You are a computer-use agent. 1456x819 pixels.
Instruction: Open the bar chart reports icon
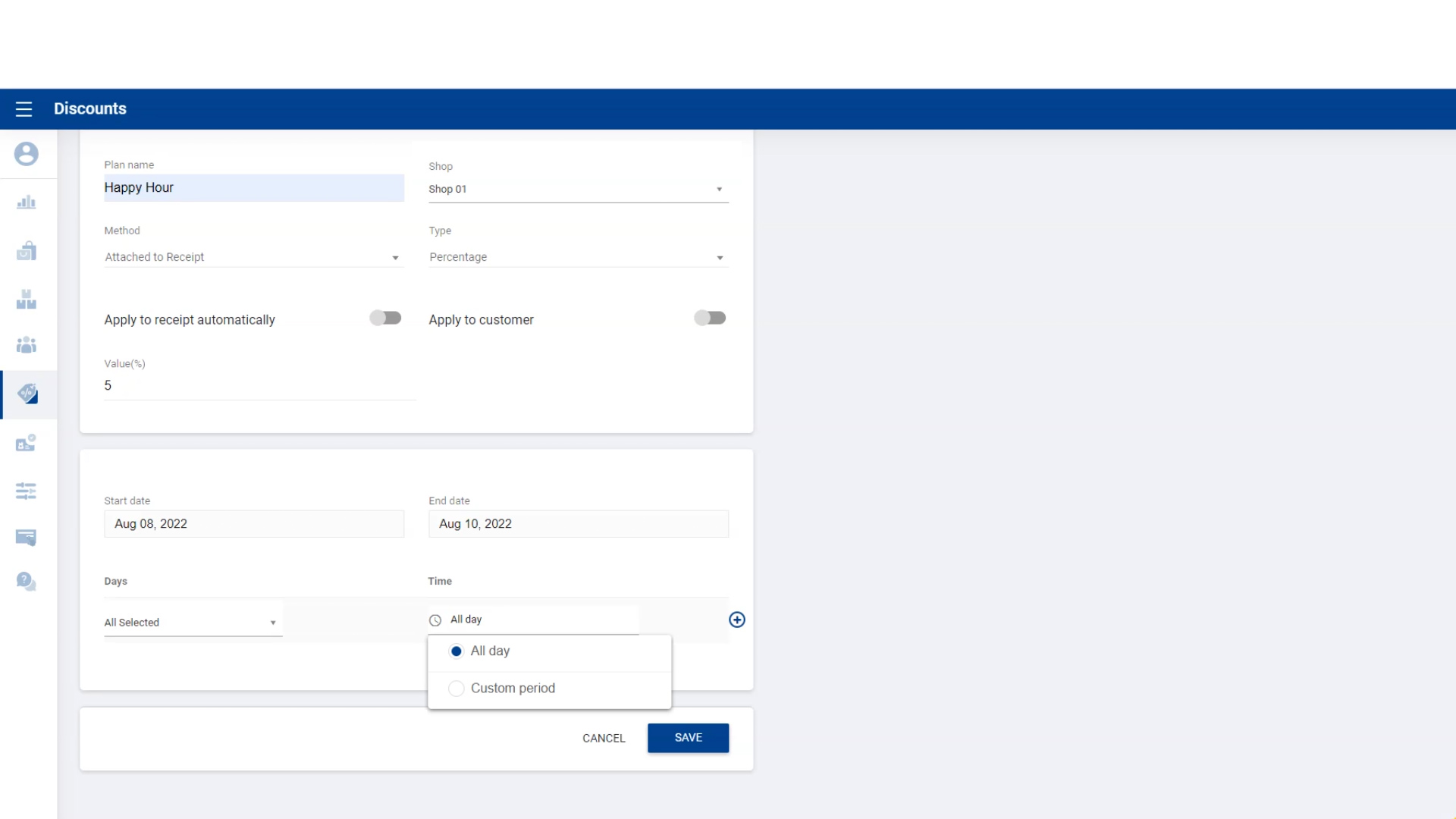pyautogui.click(x=26, y=202)
